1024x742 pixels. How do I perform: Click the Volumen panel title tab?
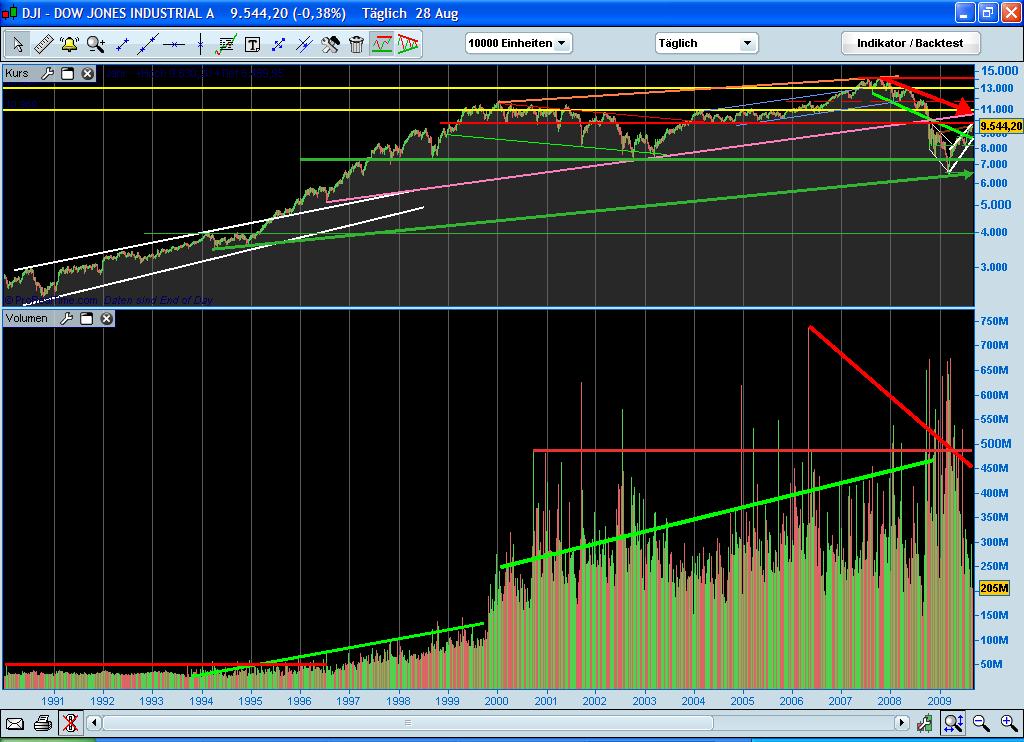tap(27, 318)
